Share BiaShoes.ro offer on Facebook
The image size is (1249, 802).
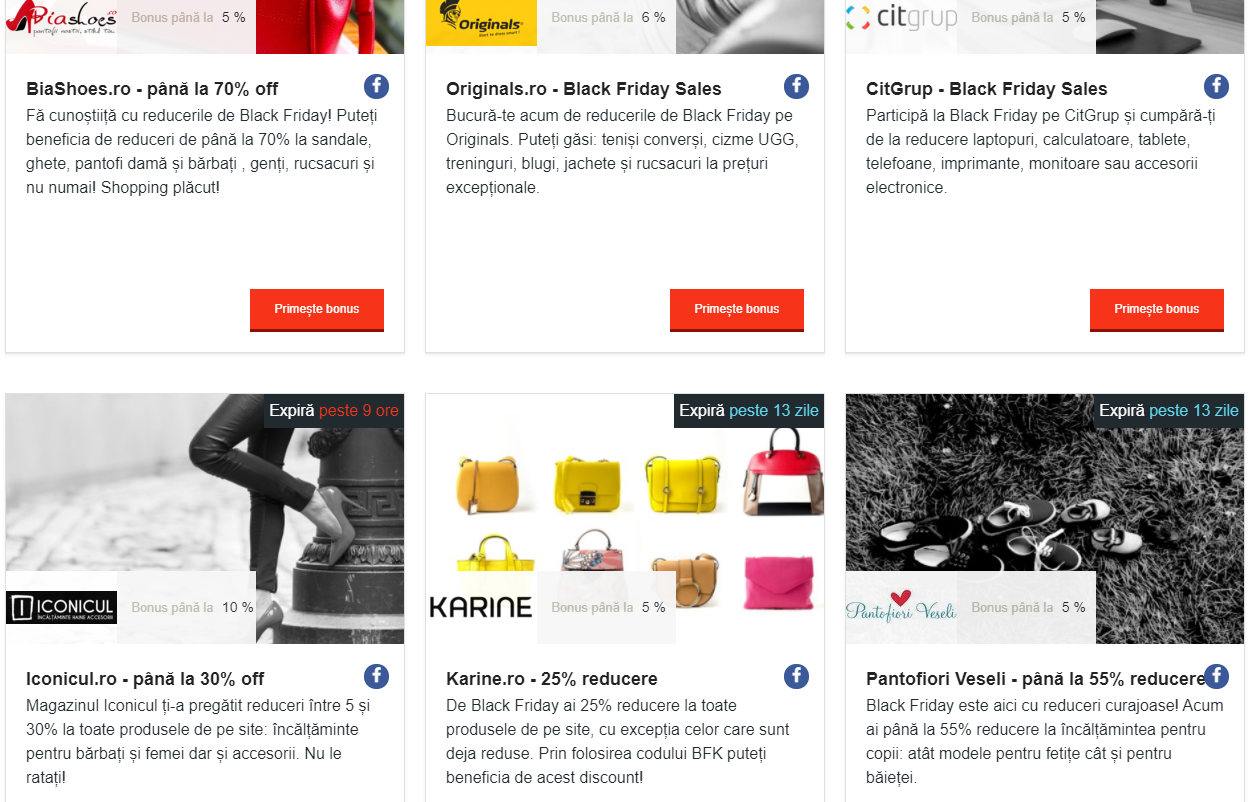point(376,86)
